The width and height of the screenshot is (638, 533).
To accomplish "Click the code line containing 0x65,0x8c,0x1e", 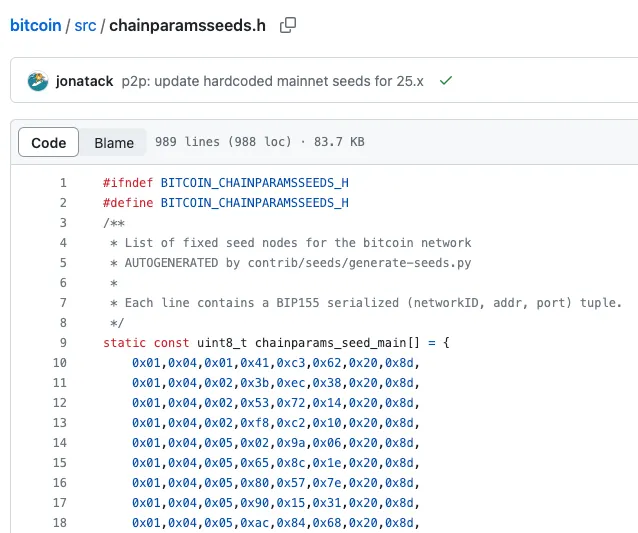I will 276,463.
